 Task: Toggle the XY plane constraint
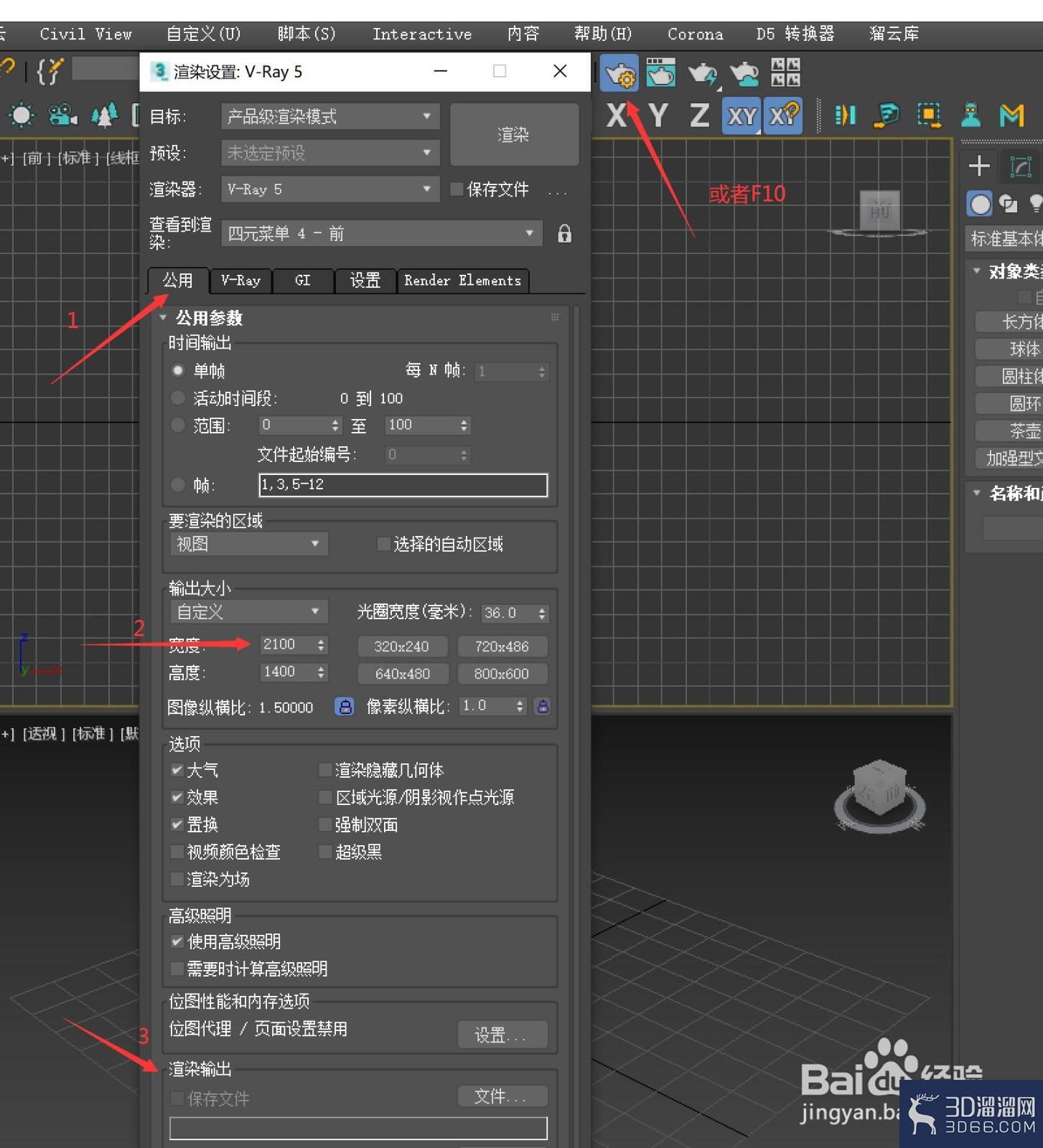pos(742,116)
